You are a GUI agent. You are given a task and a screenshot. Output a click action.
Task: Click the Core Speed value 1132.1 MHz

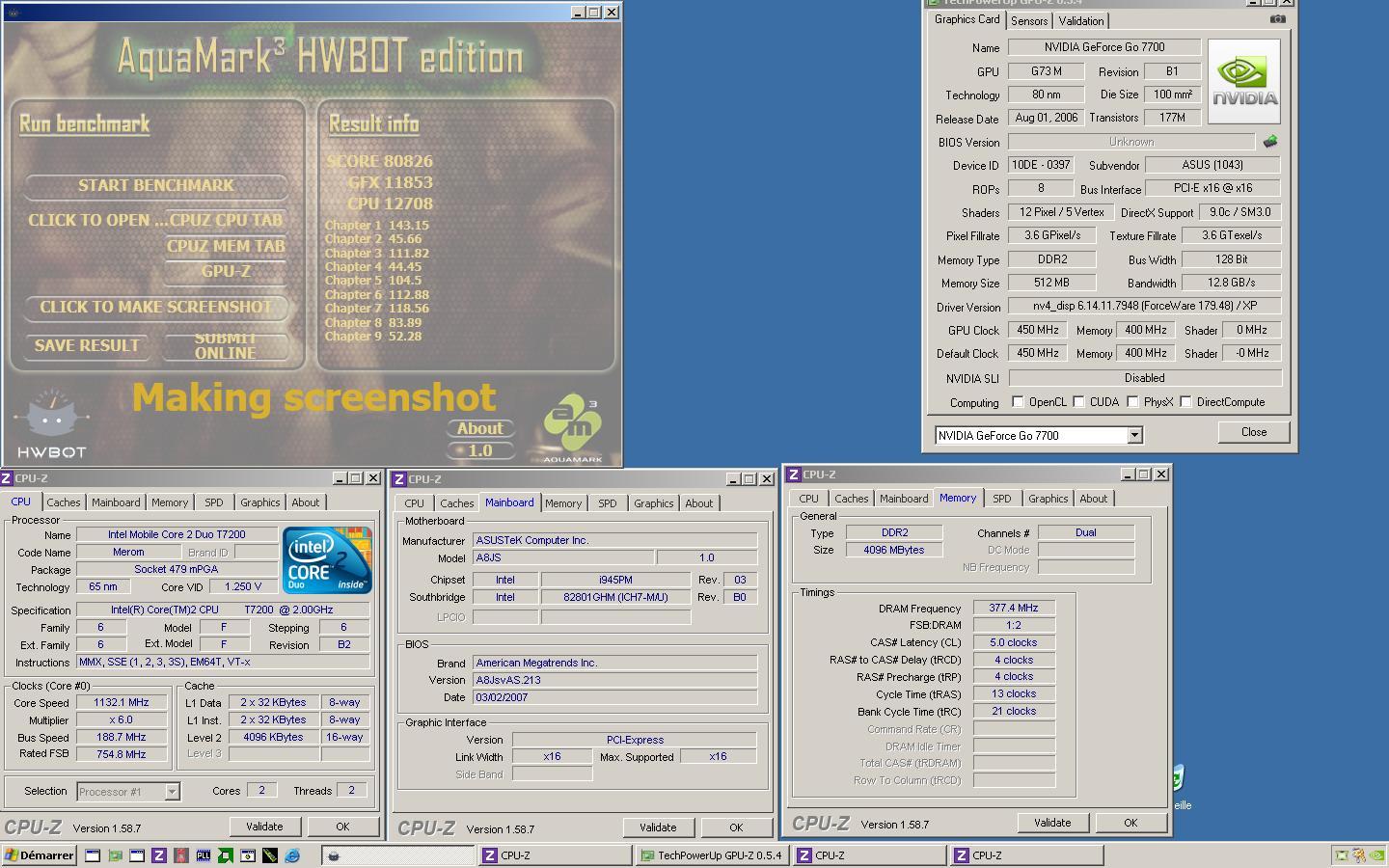coord(122,702)
